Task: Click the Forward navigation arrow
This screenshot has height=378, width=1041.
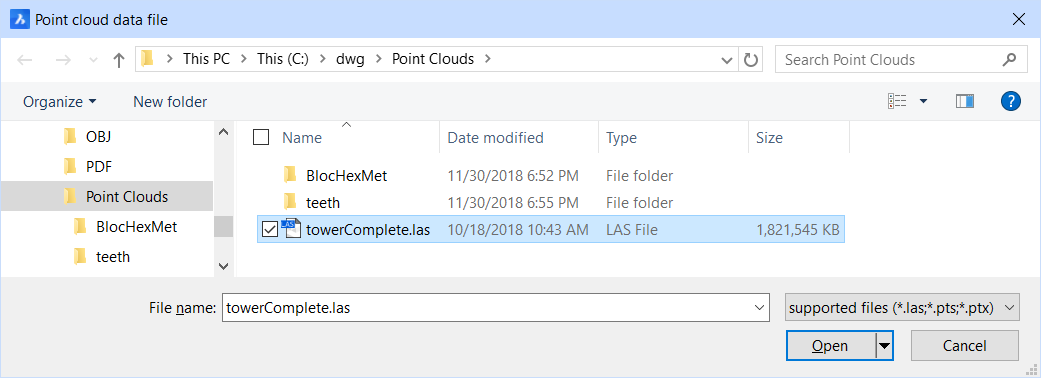Action: pyautogui.click(x=63, y=60)
